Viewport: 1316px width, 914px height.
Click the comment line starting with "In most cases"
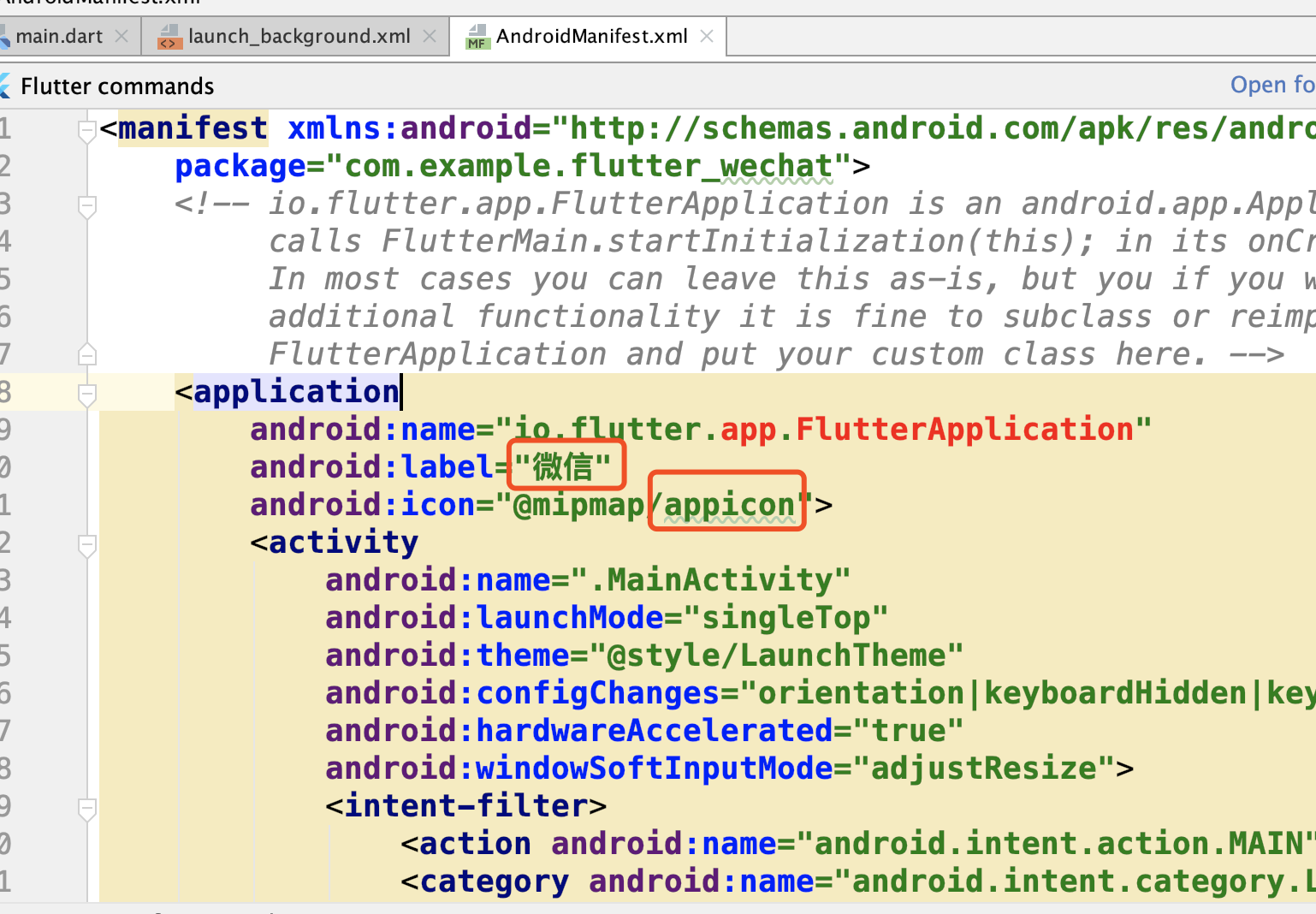[792, 279]
